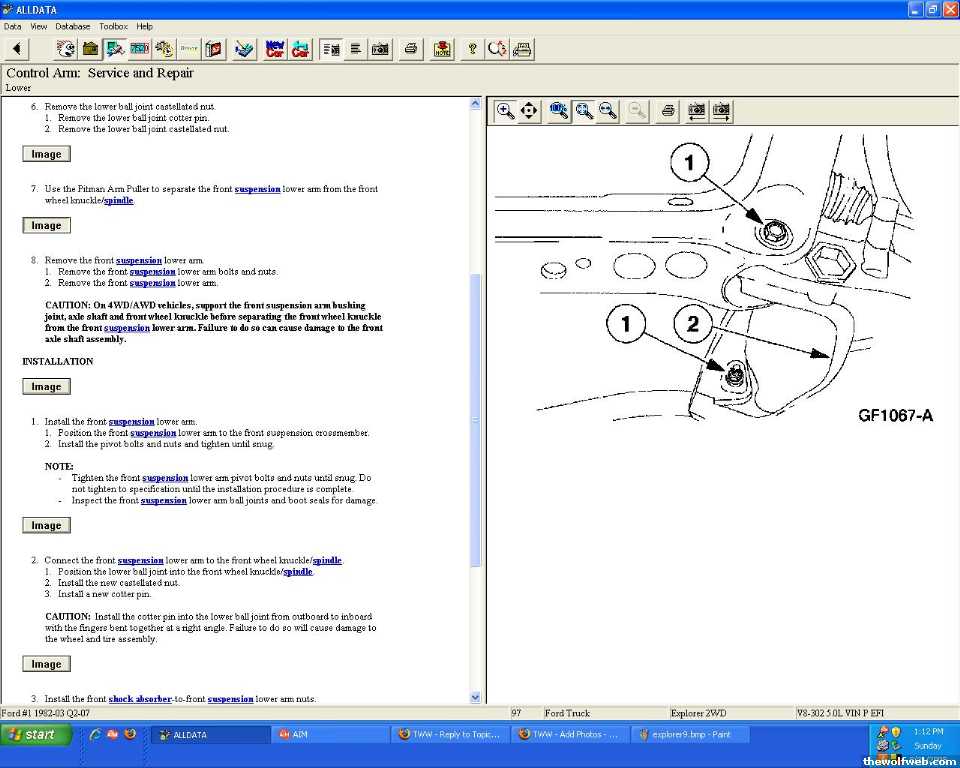Open the Database menu

(x=72, y=26)
